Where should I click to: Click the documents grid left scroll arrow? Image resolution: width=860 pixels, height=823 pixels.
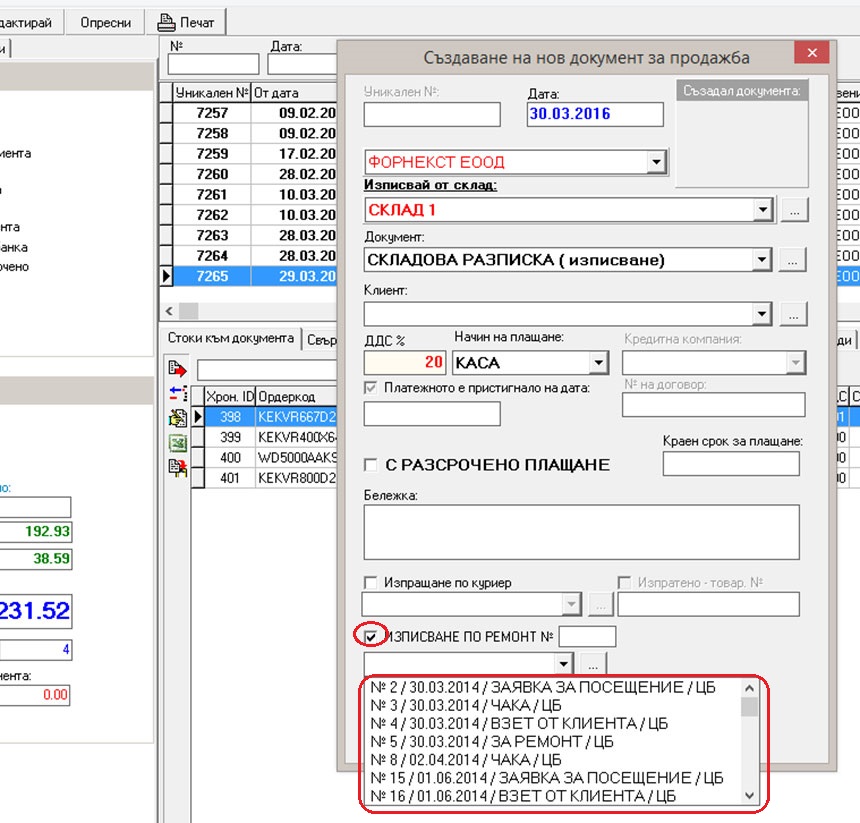[169, 311]
